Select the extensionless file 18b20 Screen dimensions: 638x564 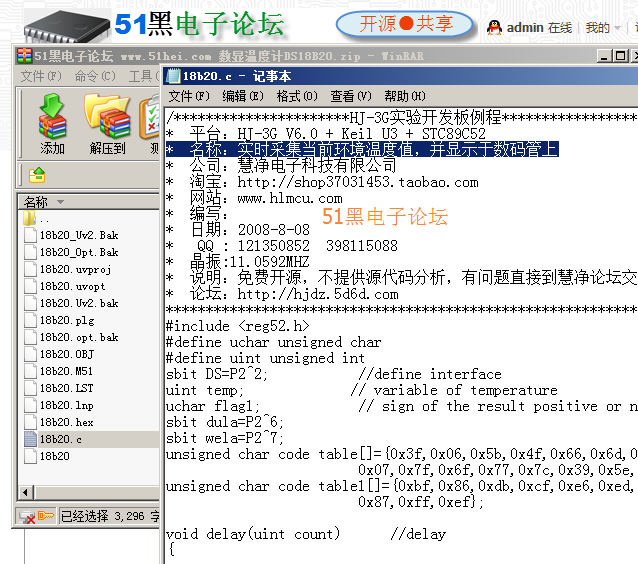click(47, 456)
